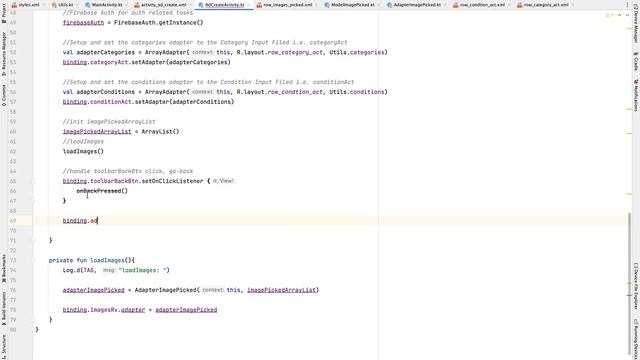Switch to the MainActivity.kt tab
Image resolution: width=640 pixels, height=360 pixels.
click(107, 5)
